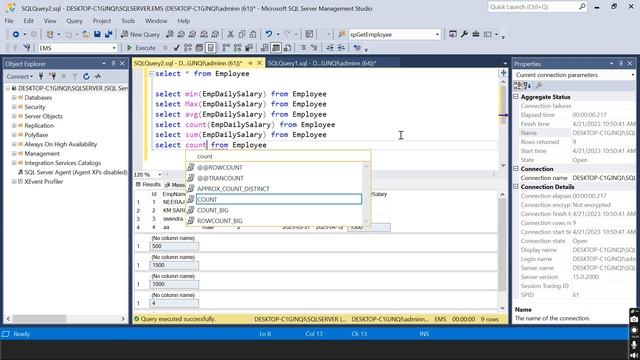Open the Help menu
Viewport: 640px width, 360px height.
(x=184, y=21)
